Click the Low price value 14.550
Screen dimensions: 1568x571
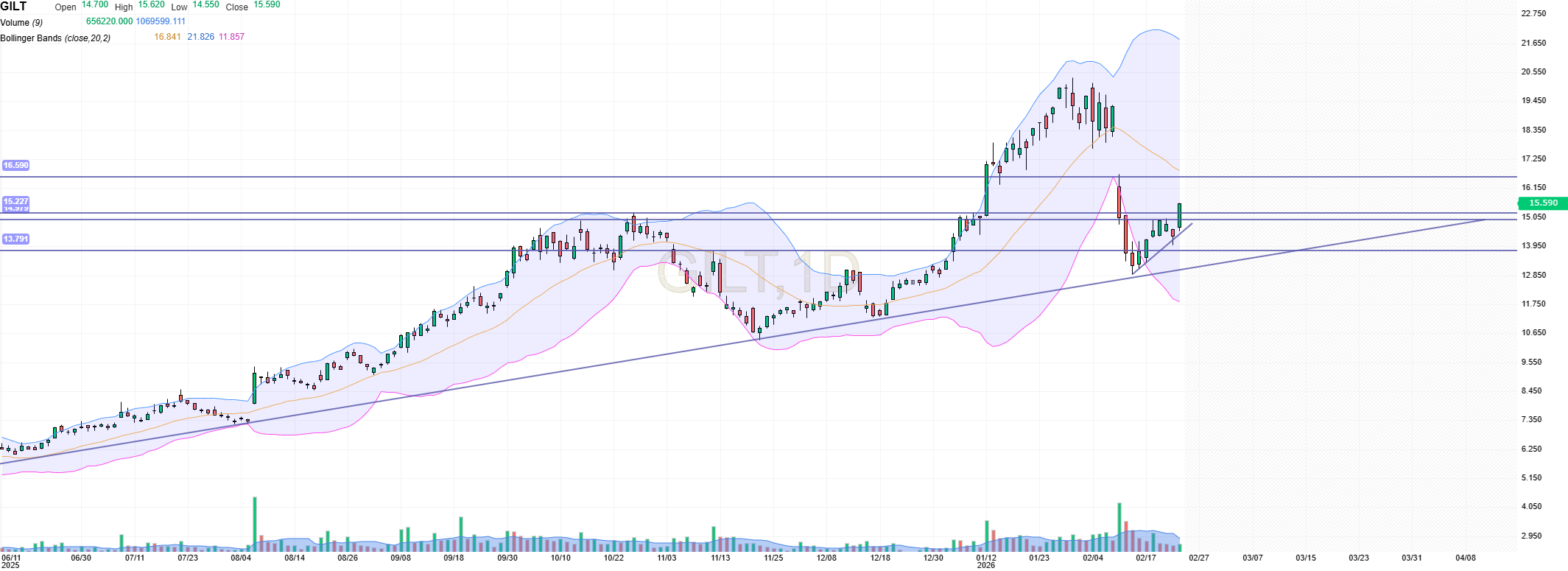[206, 4]
